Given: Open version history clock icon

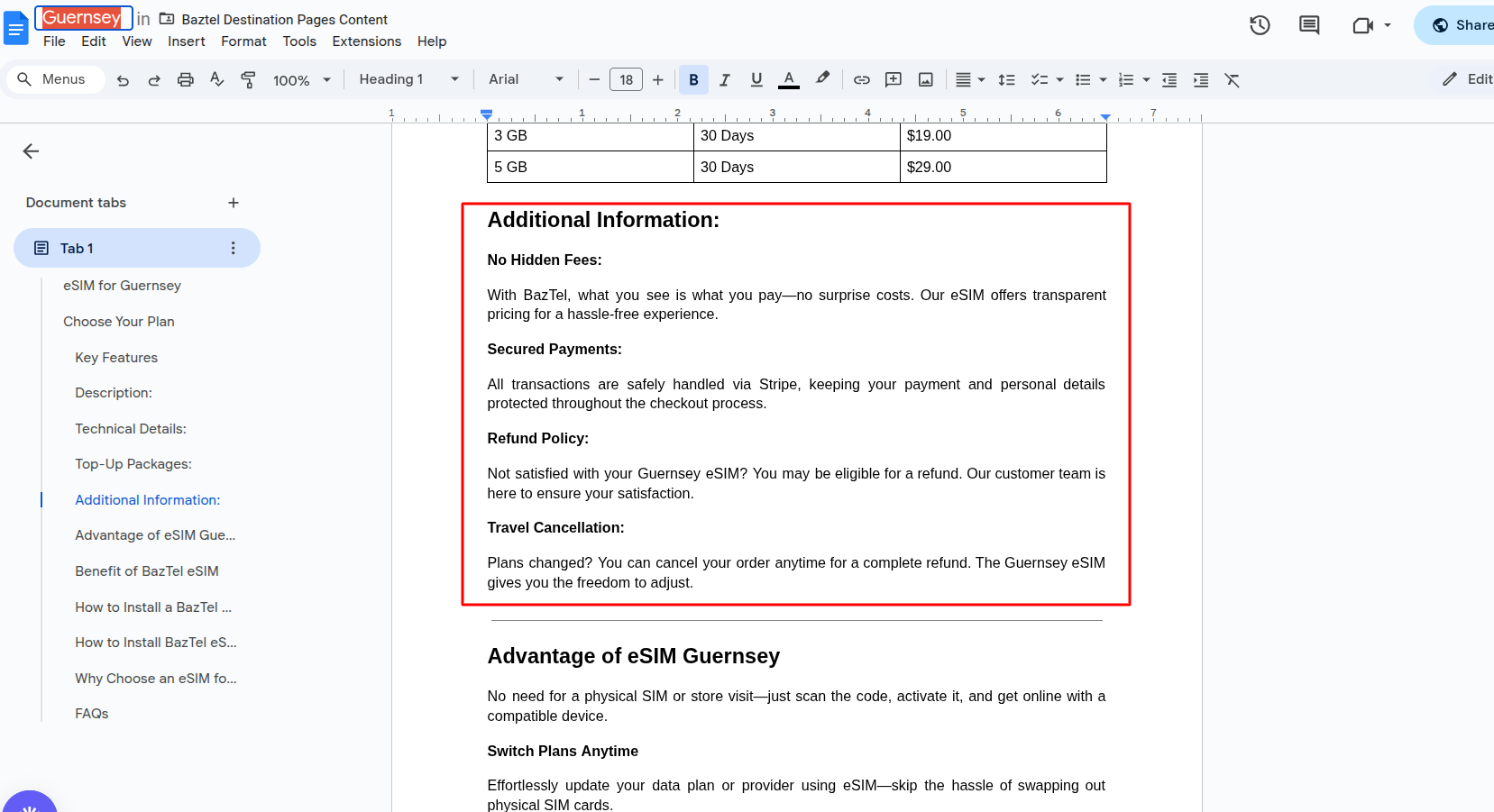Looking at the screenshot, I should [x=1260, y=25].
